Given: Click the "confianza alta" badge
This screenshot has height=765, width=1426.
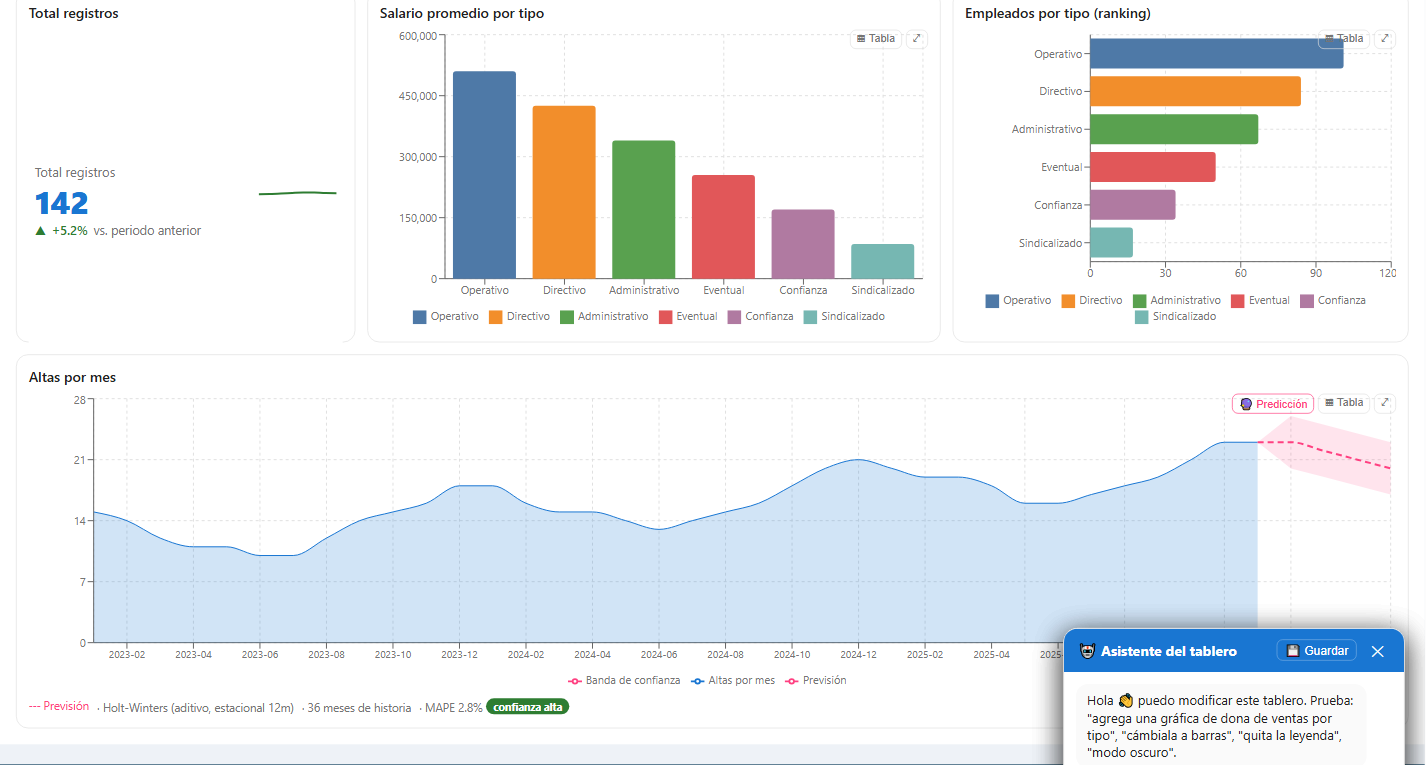Looking at the screenshot, I should (x=527, y=707).
